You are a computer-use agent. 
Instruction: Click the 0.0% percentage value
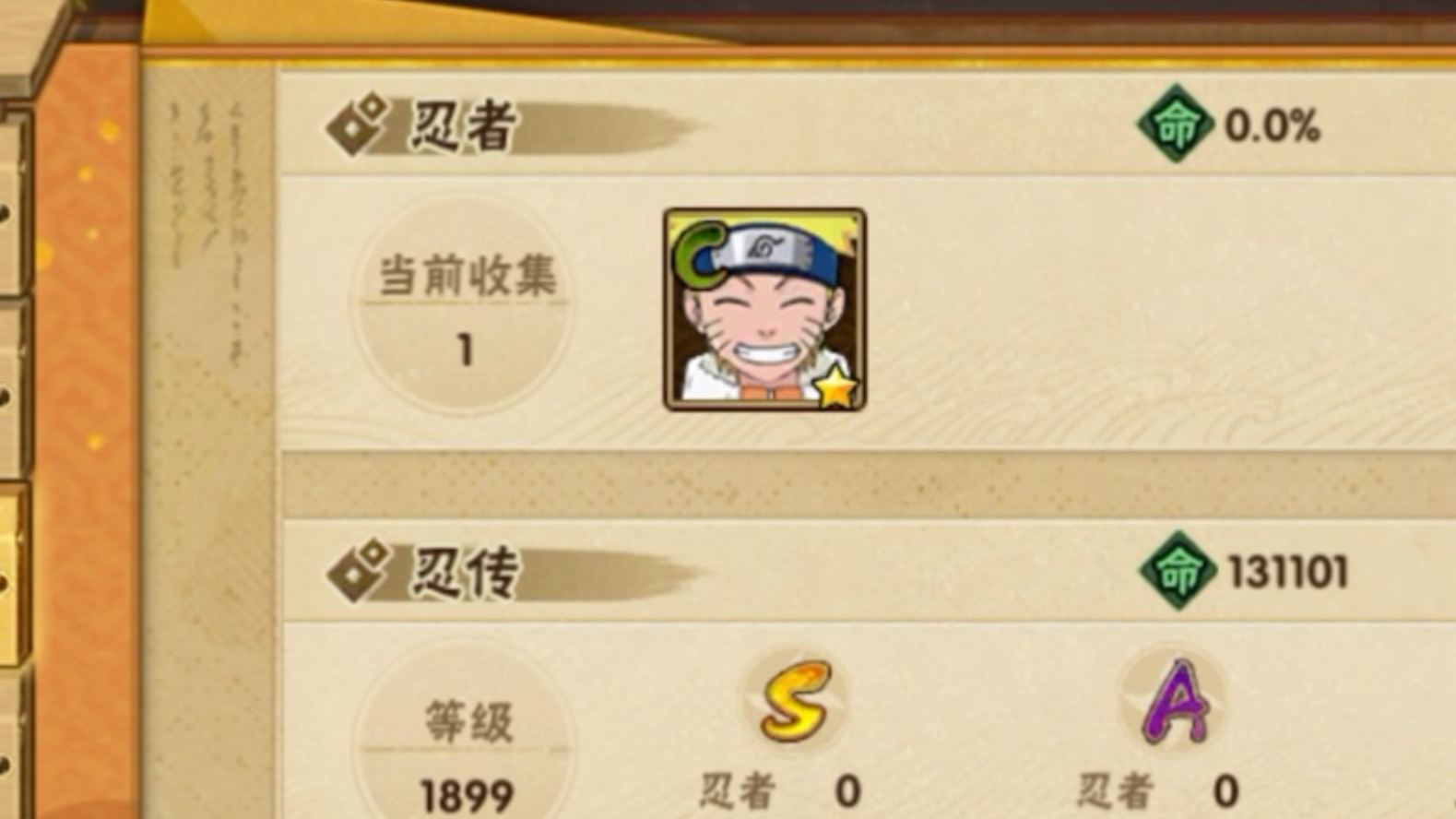click(1273, 125)
